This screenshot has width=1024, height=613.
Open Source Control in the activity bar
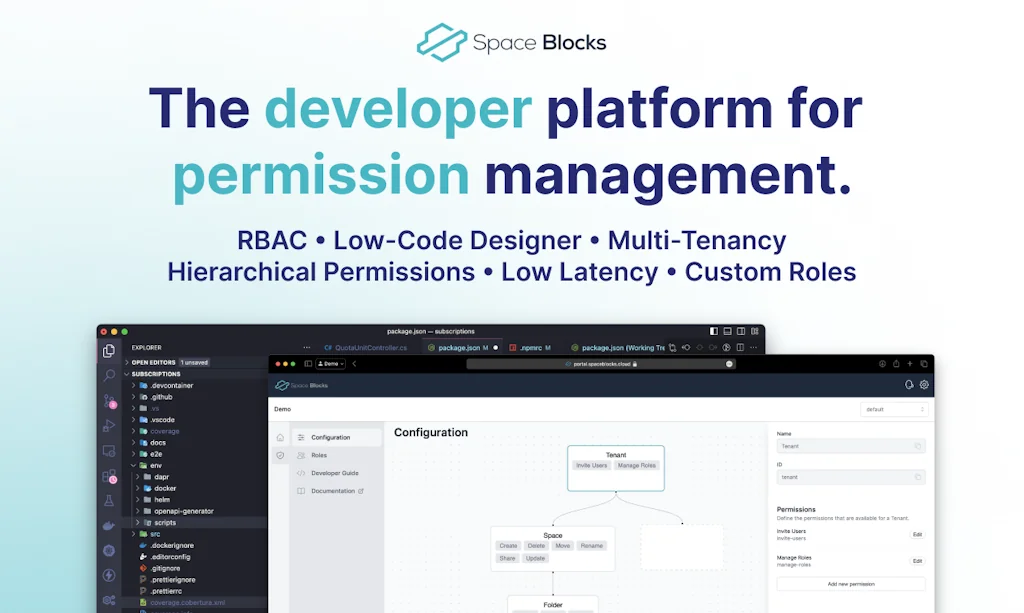(109, 401)
